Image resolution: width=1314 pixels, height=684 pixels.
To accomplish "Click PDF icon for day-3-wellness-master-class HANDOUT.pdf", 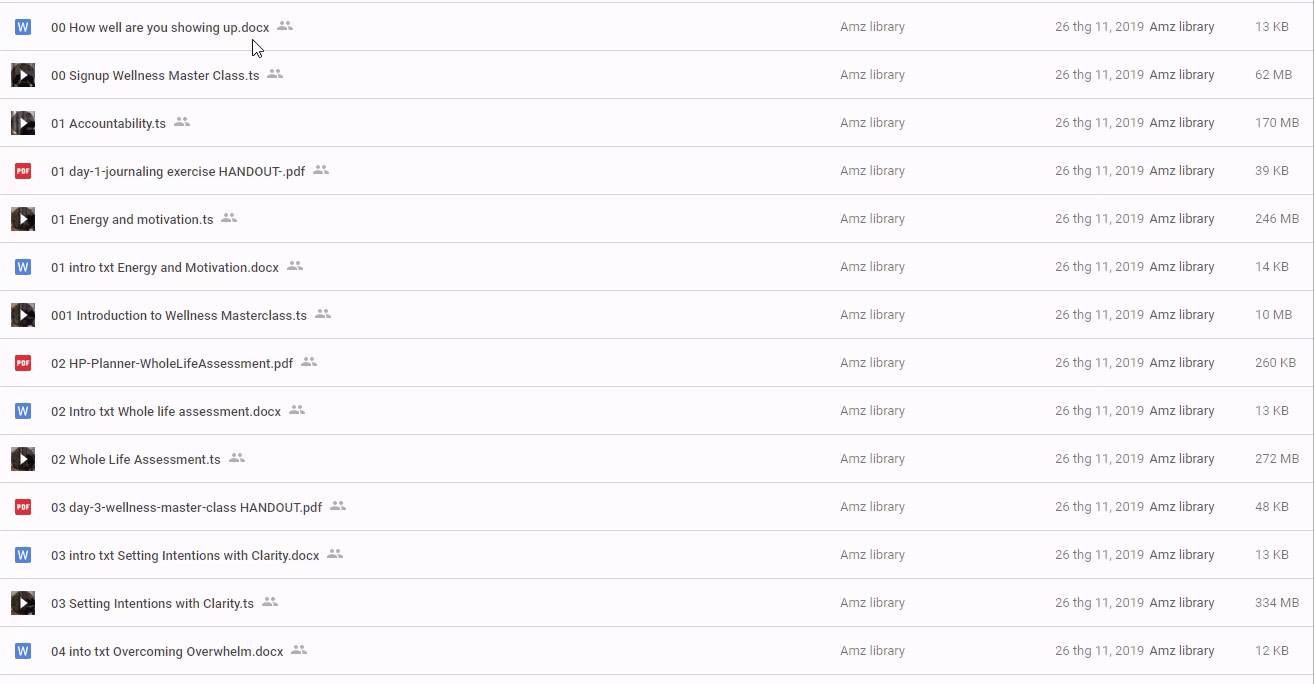I will pyautogui.click(x=23, y=507).
